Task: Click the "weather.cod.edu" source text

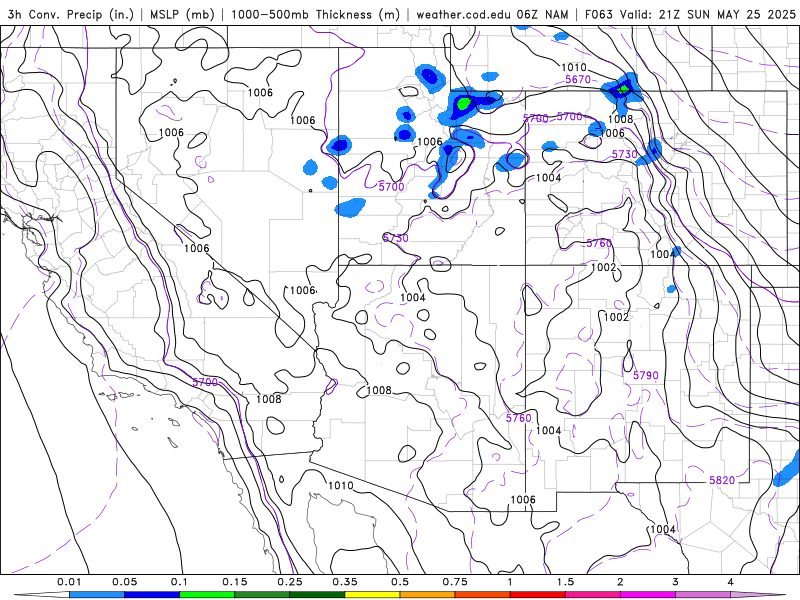Action: coord(464,15)
